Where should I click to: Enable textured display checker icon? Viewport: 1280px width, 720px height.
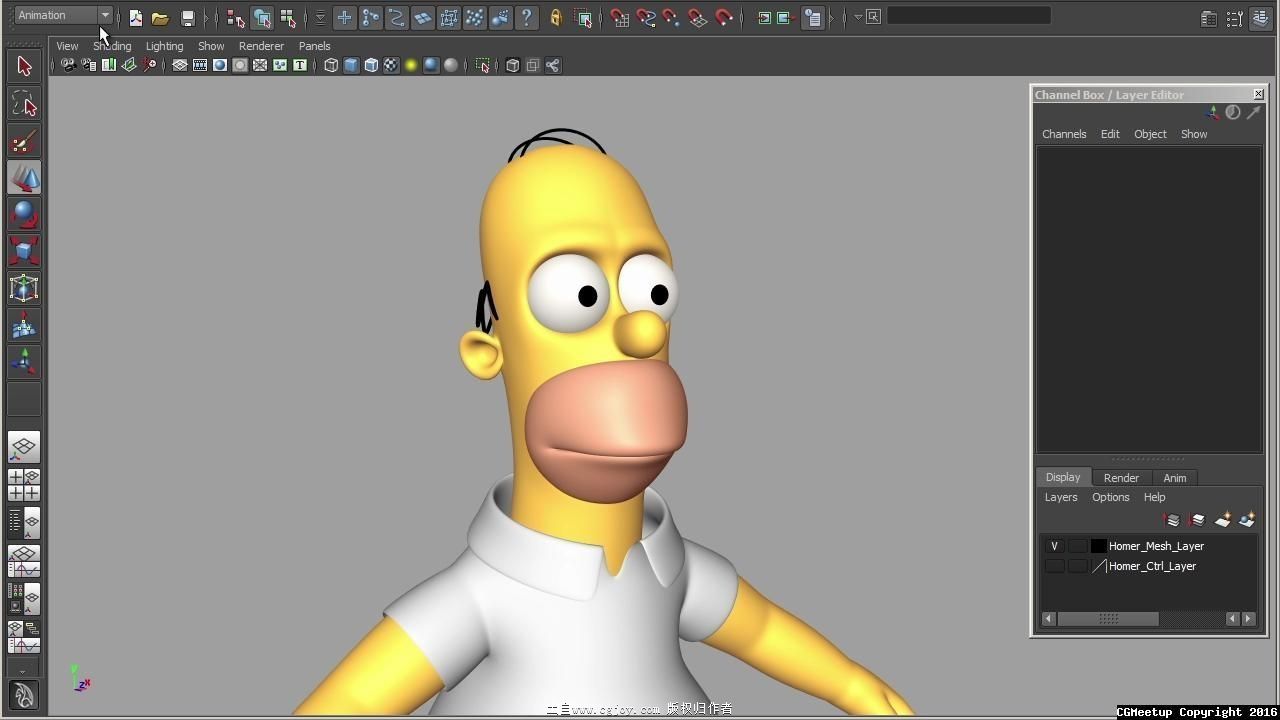coord(391,65)
